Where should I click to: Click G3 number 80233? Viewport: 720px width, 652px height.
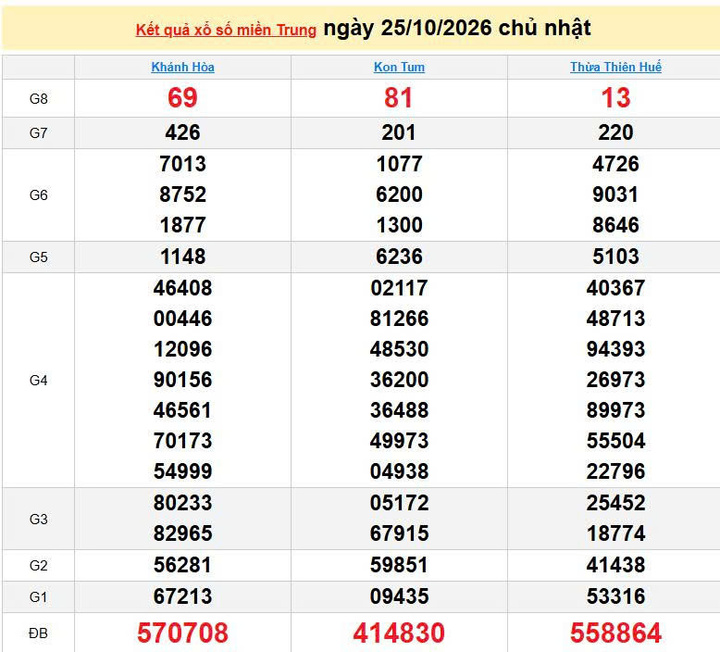[x=183, y=503]
